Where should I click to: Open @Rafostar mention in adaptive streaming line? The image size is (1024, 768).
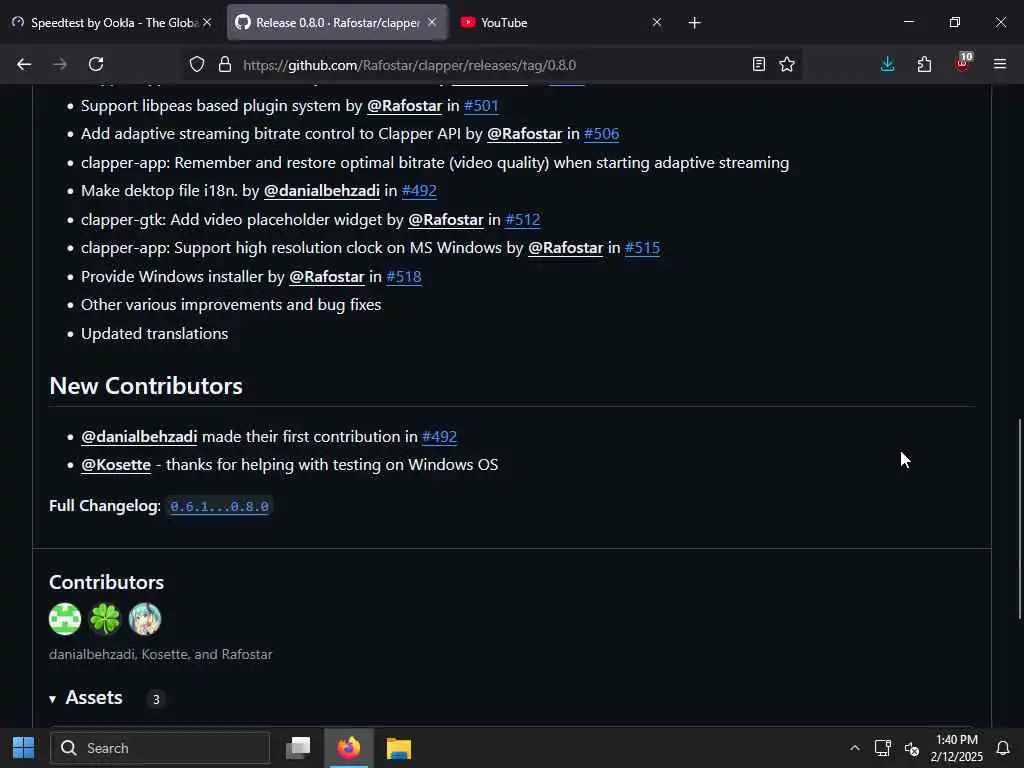click(x=524, y=134)
